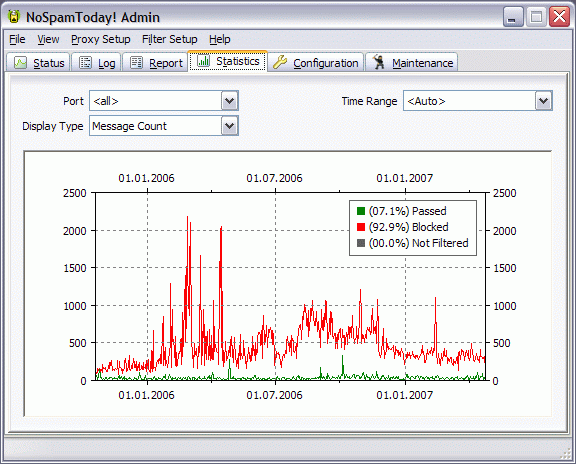Screen dimensions: 576x464
Task: Expand the Port dropdown arrow
Action: [x=230, y=101]
